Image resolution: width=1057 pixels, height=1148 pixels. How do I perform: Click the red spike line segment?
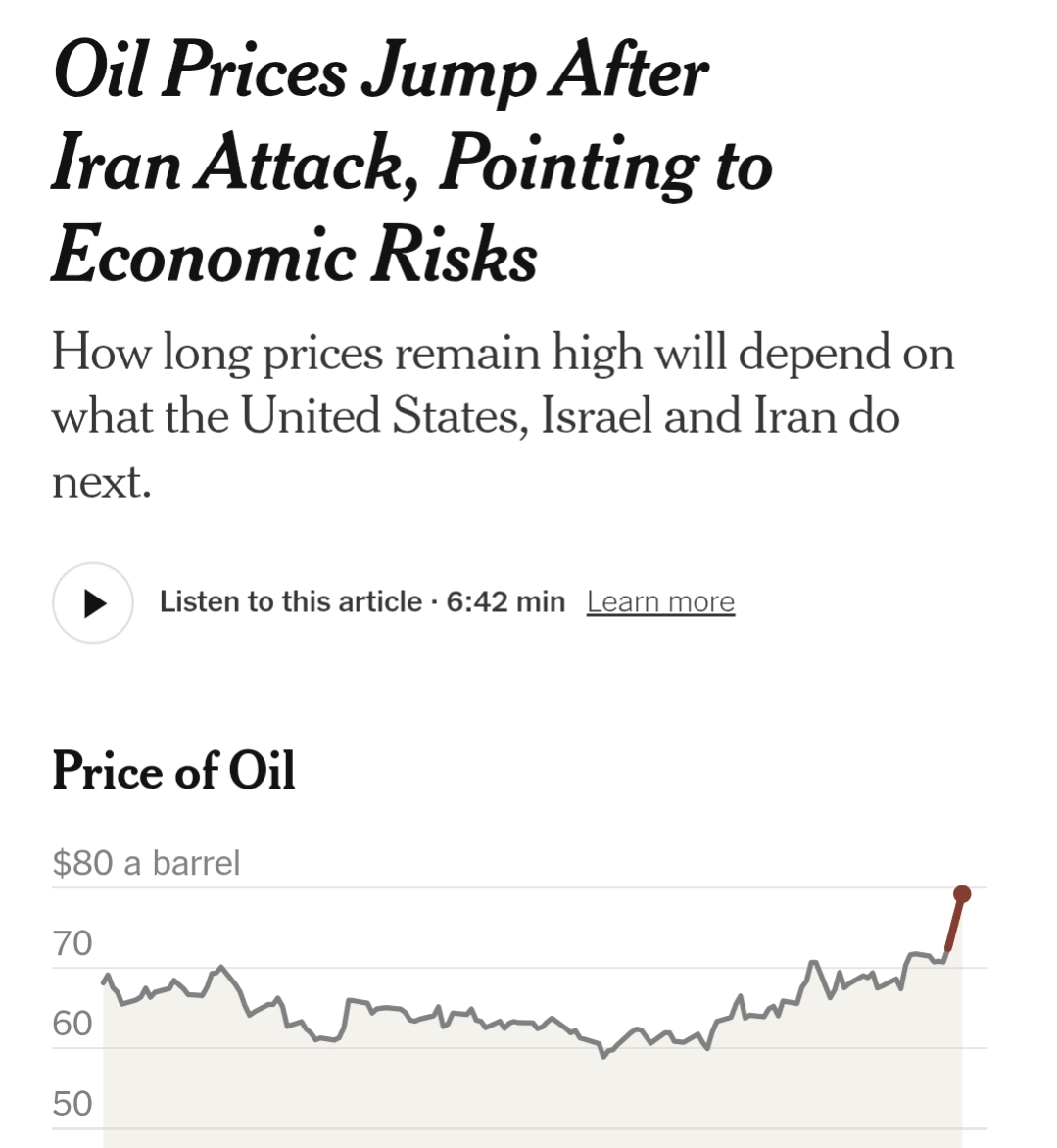(x=954, y=923)
